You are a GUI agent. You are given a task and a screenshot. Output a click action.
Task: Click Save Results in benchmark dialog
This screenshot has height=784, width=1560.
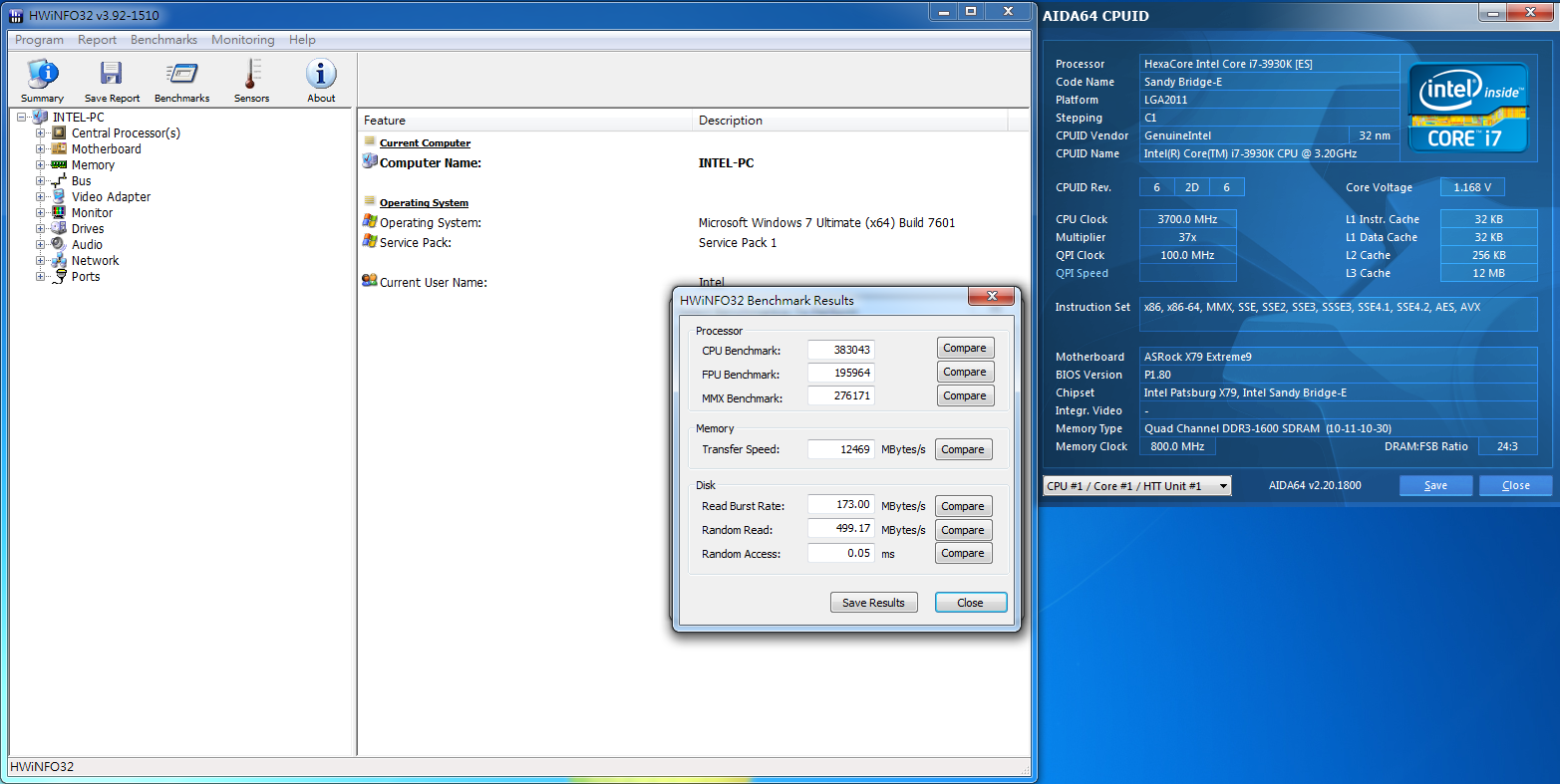click(873, 603)
